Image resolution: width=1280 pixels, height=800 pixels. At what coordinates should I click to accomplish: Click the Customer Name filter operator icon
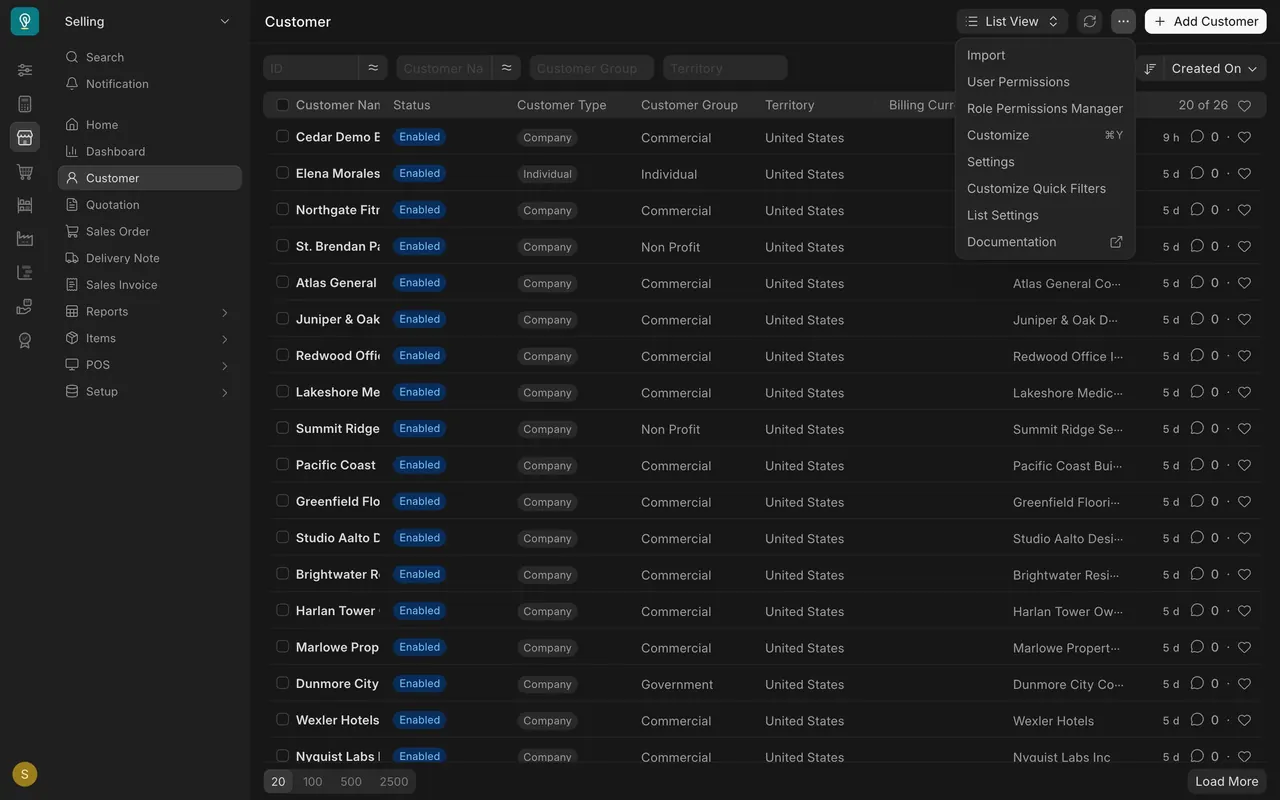(507, 68)
